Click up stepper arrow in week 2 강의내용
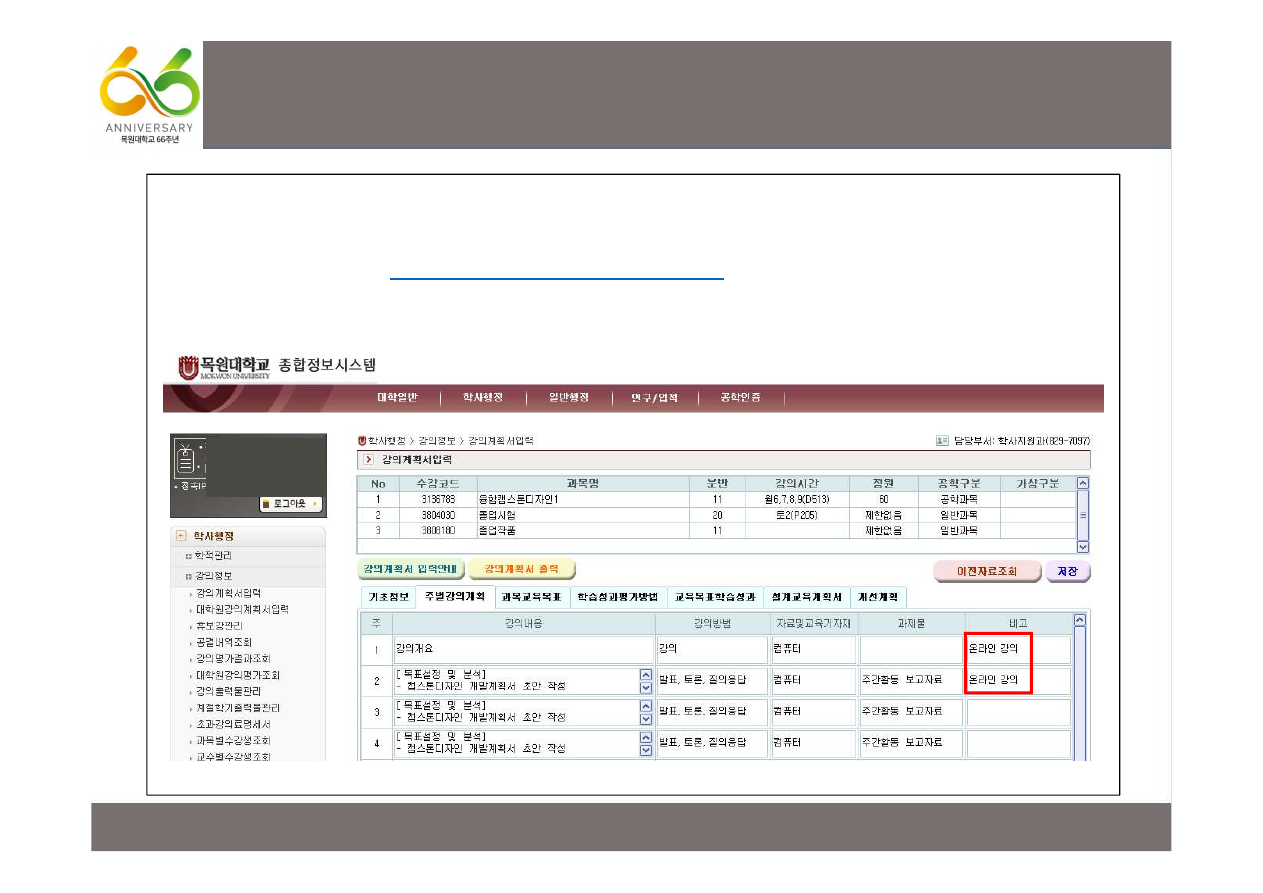 645,675
